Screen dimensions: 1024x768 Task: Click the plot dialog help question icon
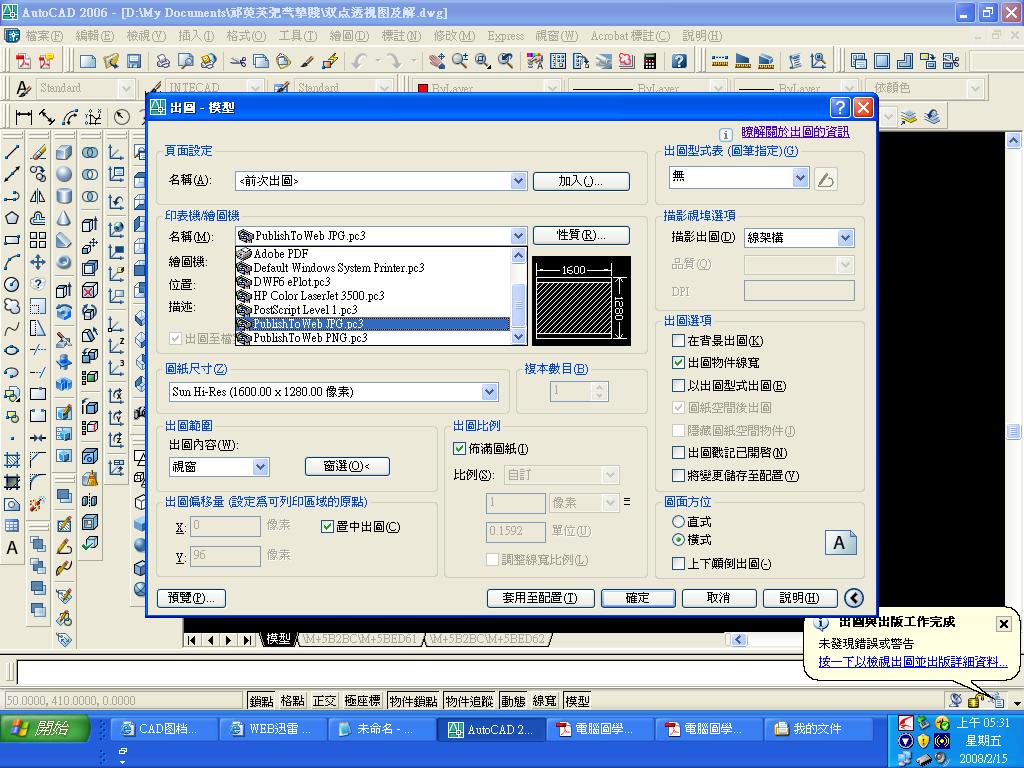(x=840, y=107)
